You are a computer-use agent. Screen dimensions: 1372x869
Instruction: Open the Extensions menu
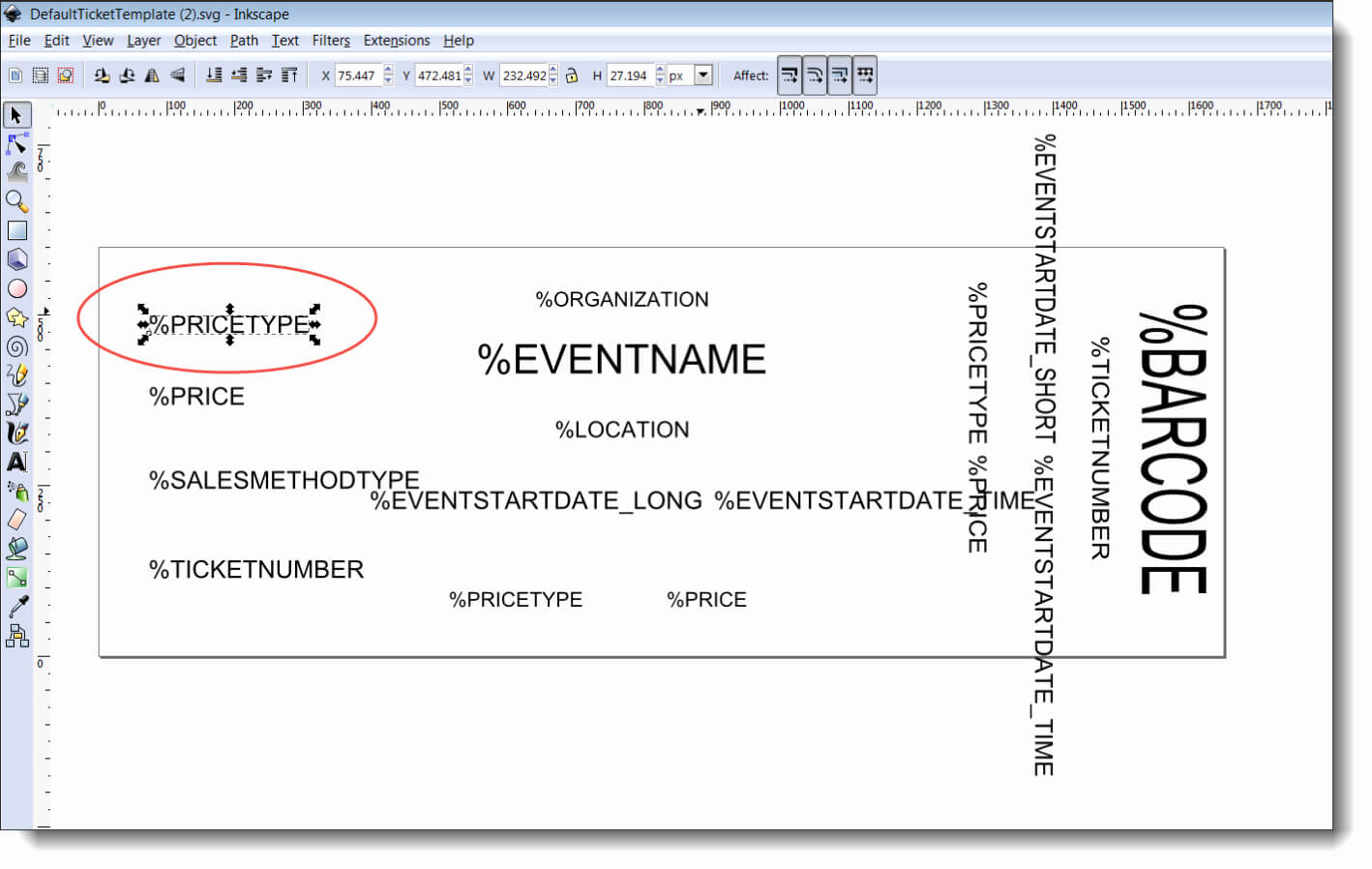(x=397, y=41)
